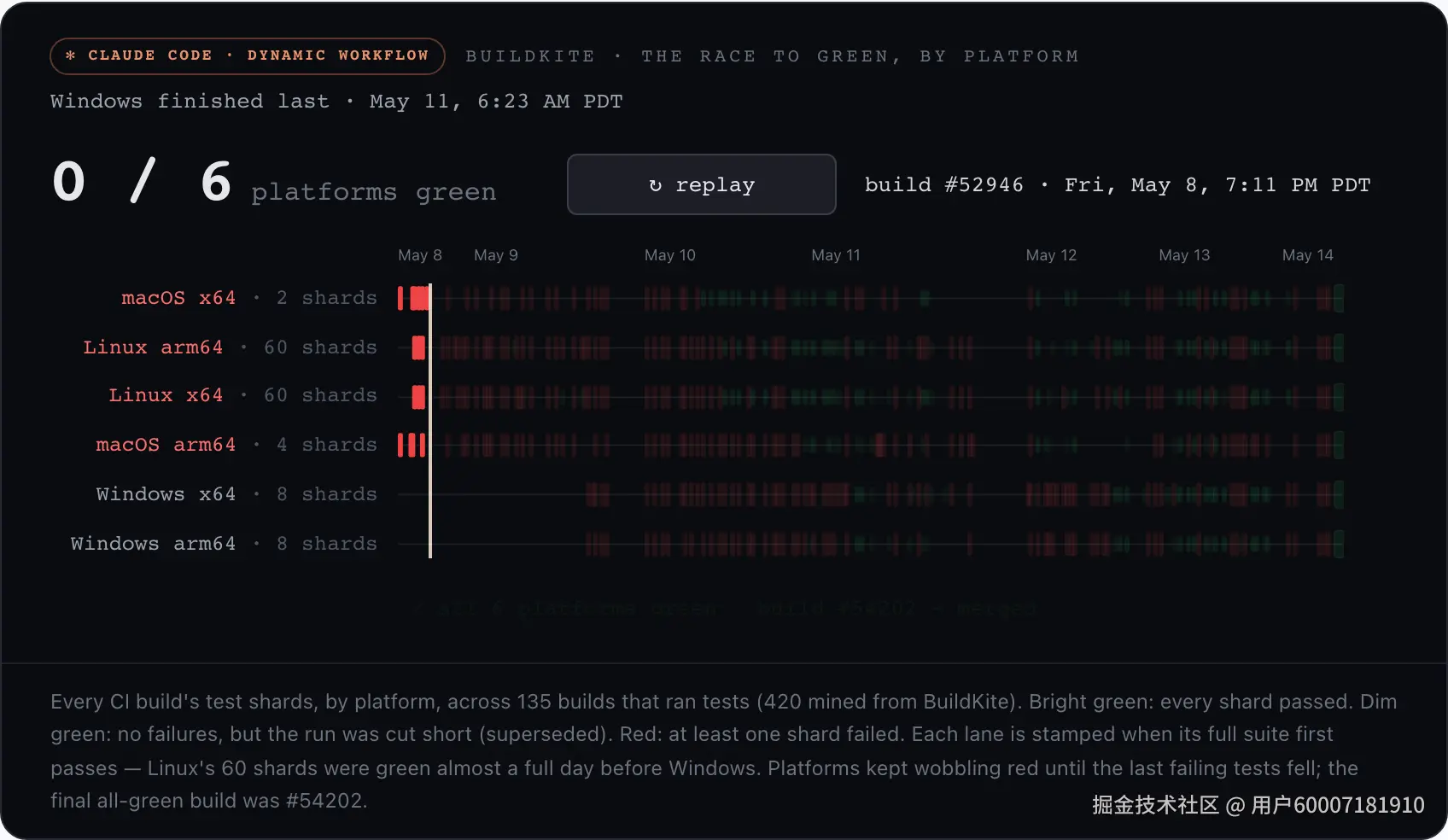Click the May 9 date label
The height and width of the screenshot is (840, 1448).
496,255
